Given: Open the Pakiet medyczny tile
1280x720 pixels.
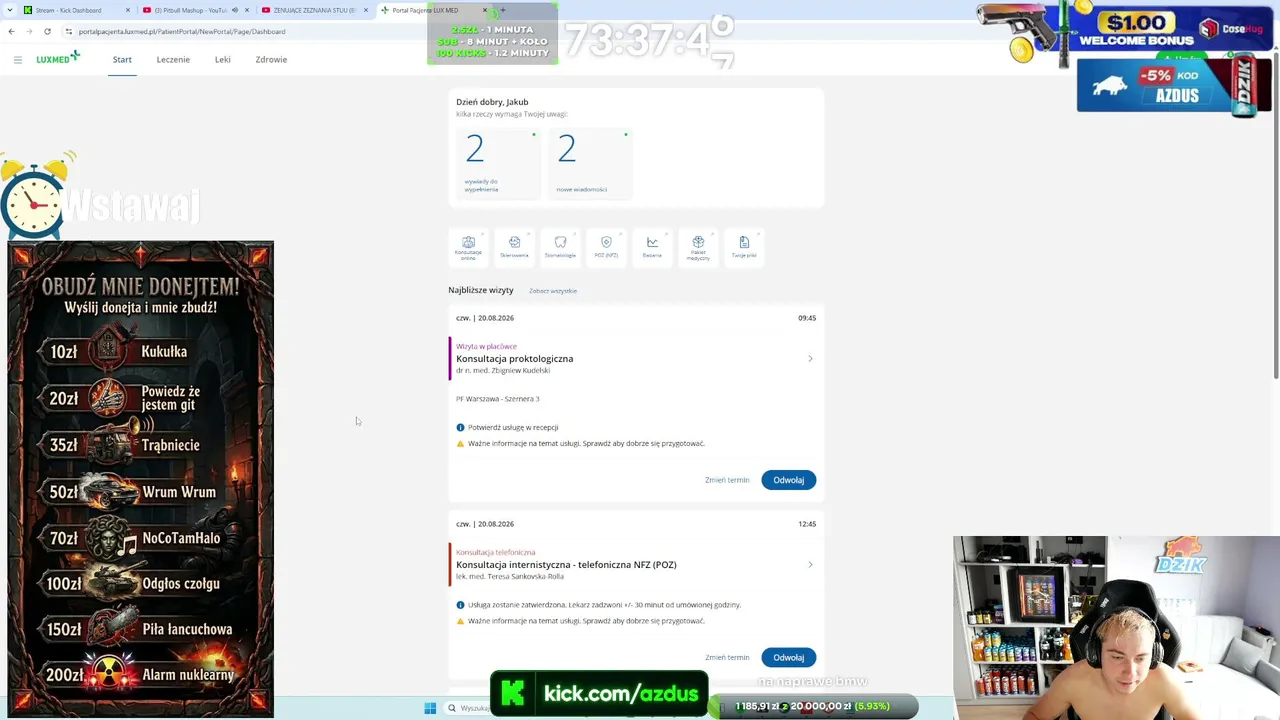Looking at the screenshot, I should (698, 247).
